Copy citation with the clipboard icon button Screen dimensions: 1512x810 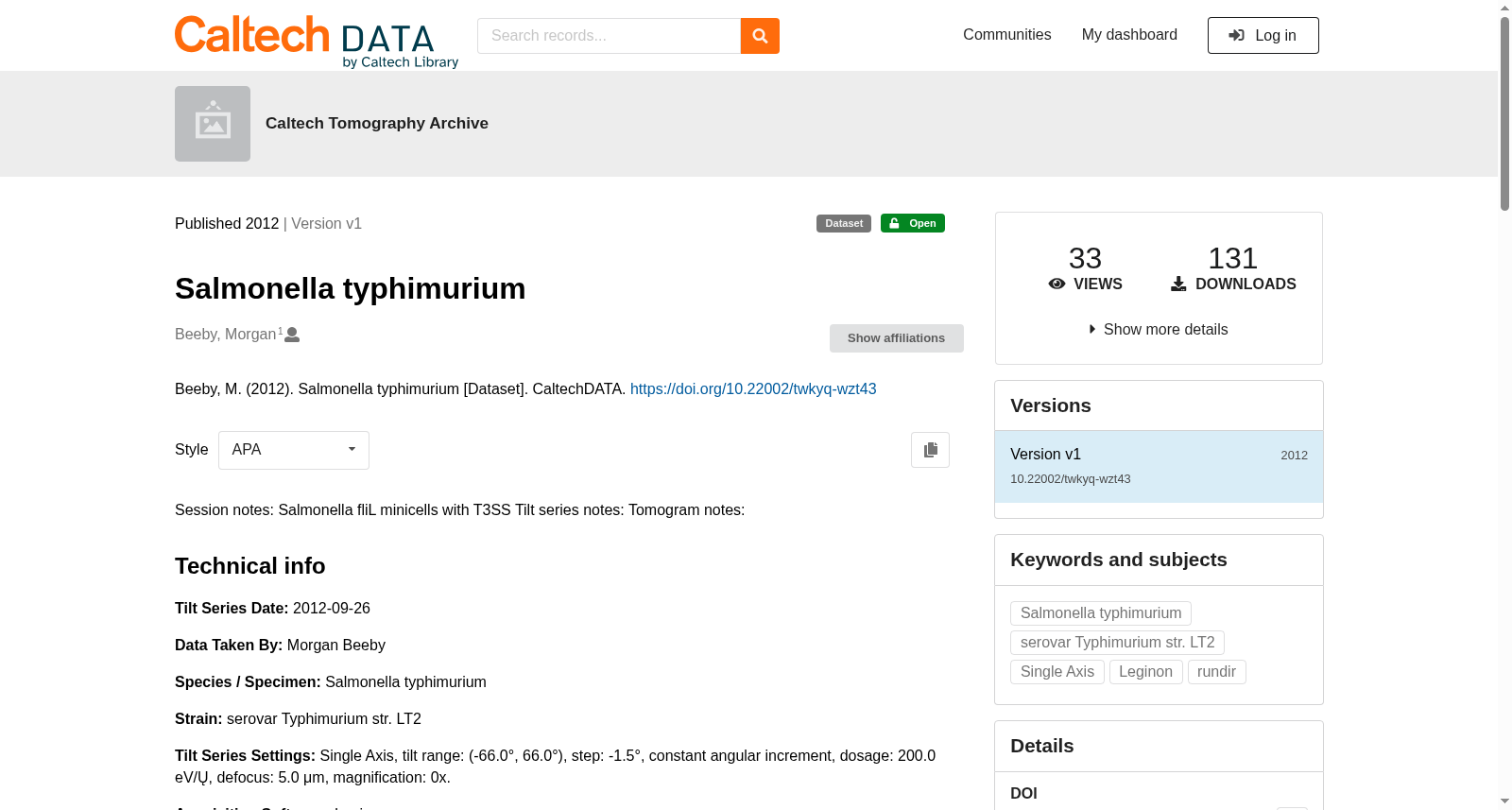click(930, 450)
